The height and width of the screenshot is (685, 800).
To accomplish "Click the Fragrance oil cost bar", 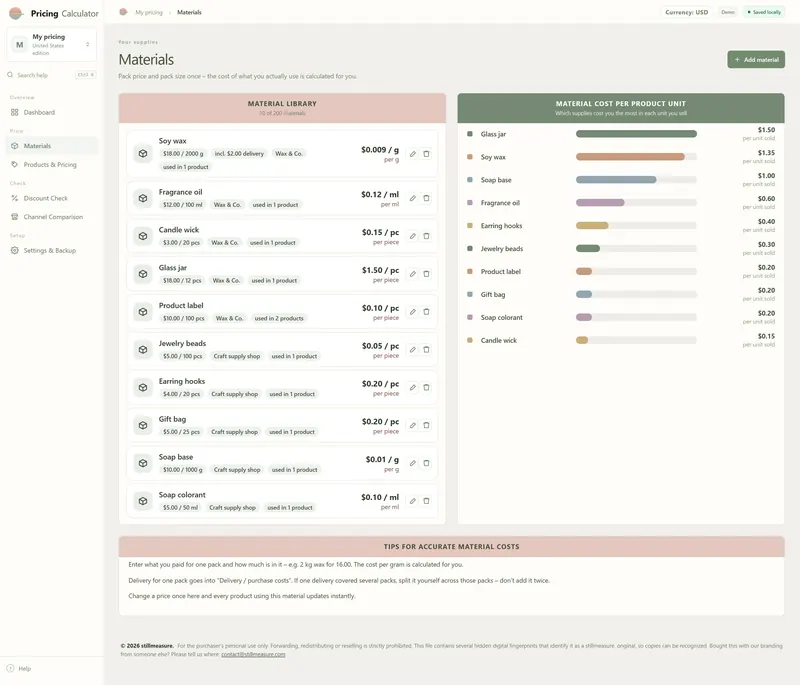I will [636, 203].
